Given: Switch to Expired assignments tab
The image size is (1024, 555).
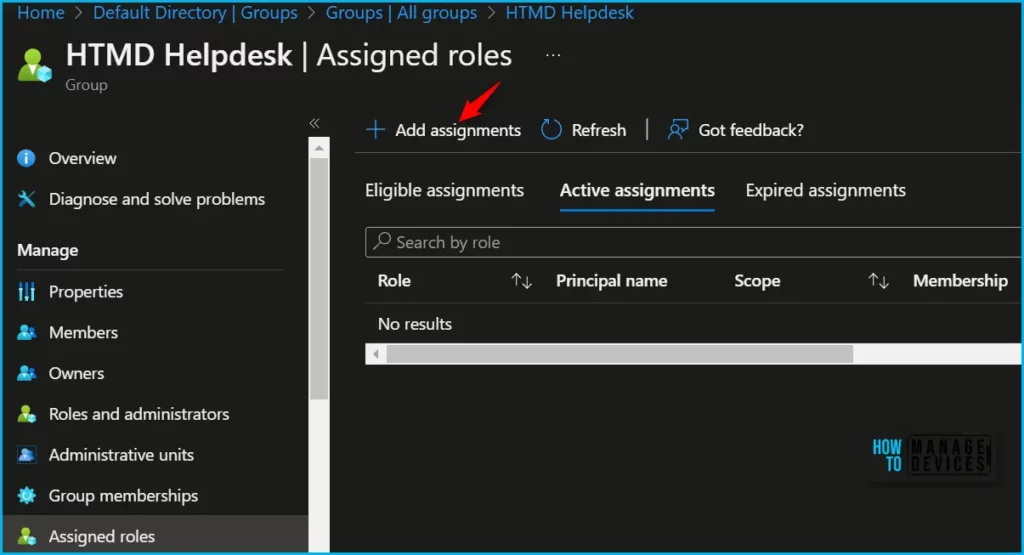Looking at the screenshot, I should pos(825,190).
